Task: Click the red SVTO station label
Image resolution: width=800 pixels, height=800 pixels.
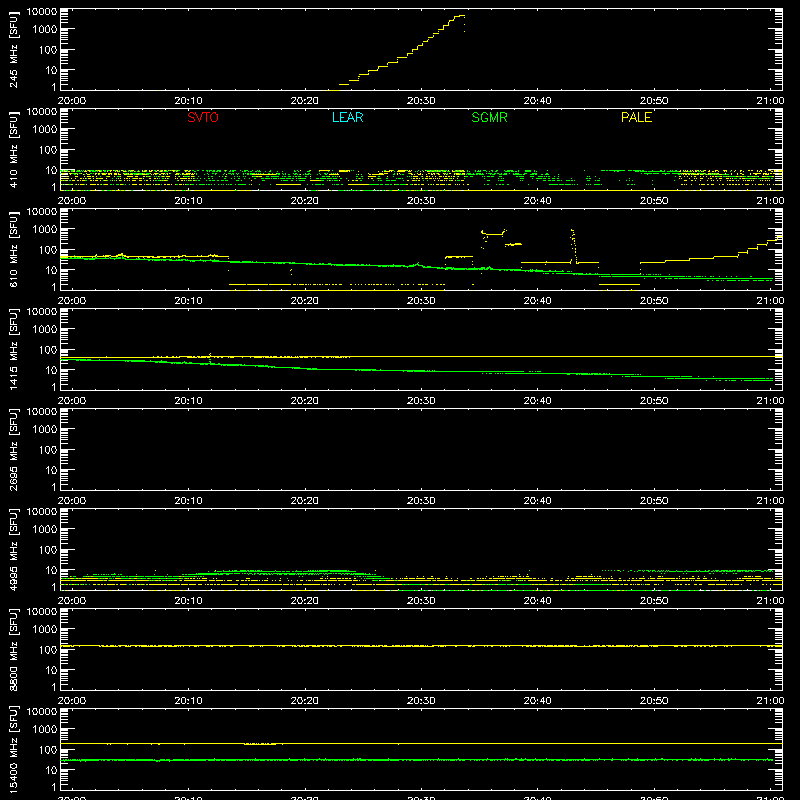Action: click(x=203, y=117)
